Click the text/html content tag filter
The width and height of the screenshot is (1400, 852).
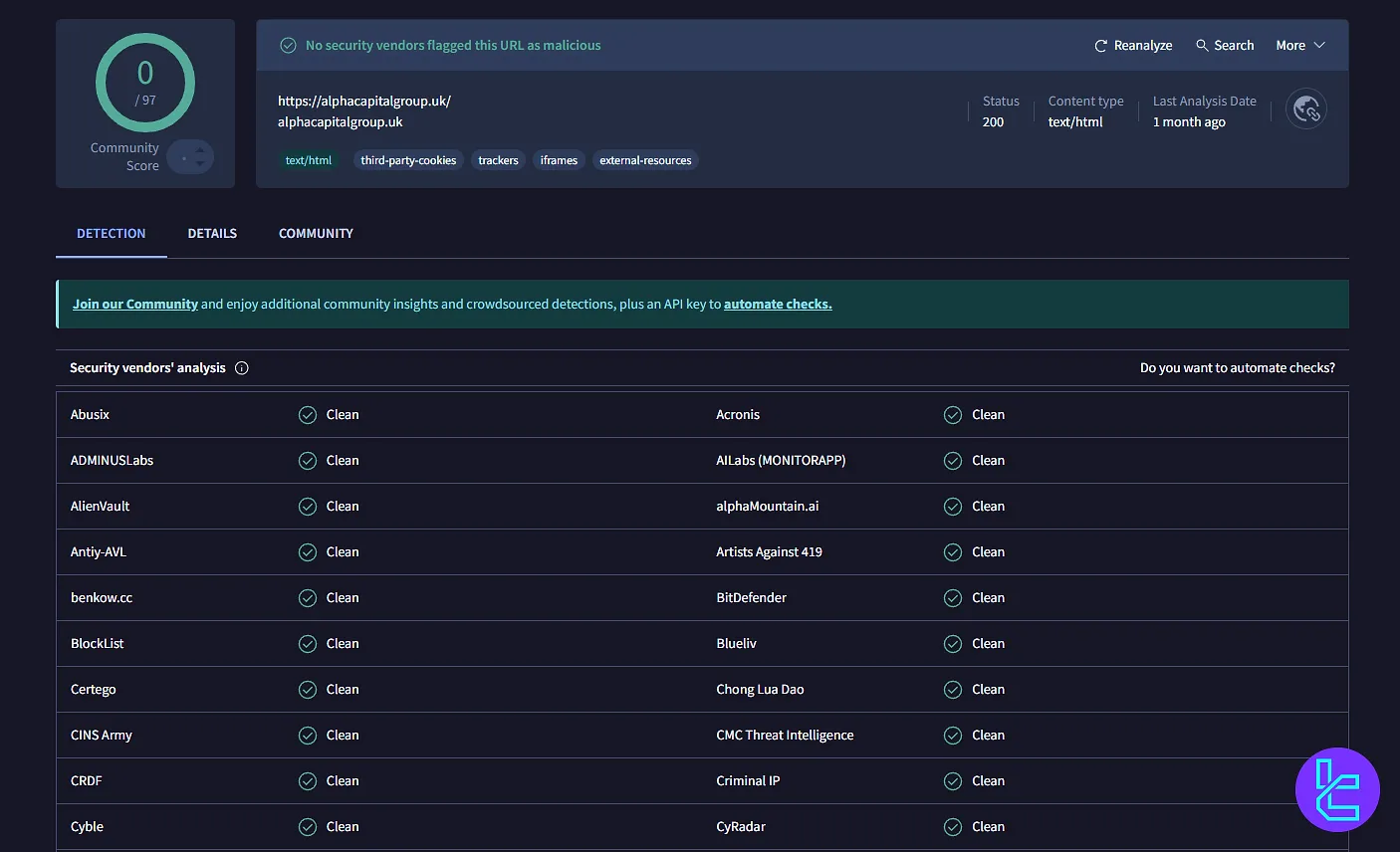coord(309,159)
